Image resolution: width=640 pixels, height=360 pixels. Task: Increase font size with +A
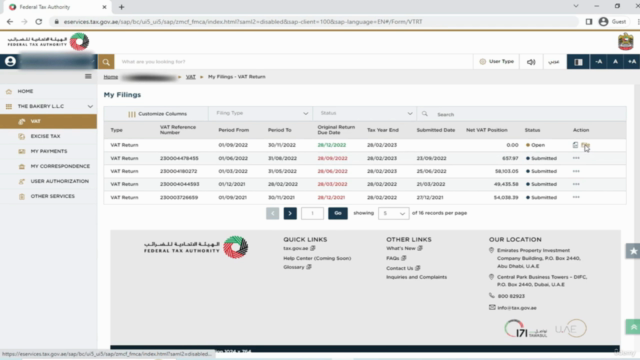(x=631, y=62)
